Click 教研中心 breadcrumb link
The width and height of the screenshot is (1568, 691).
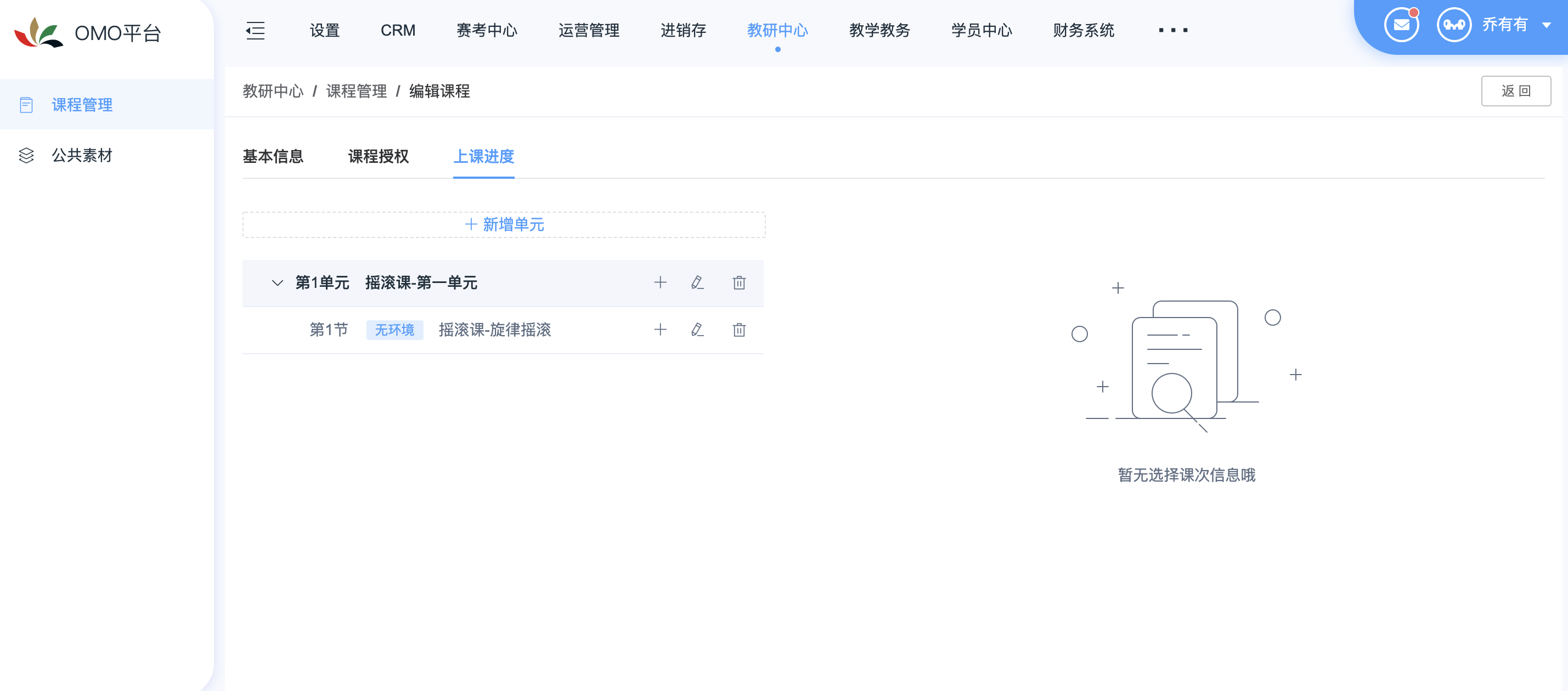click(270, 92)
